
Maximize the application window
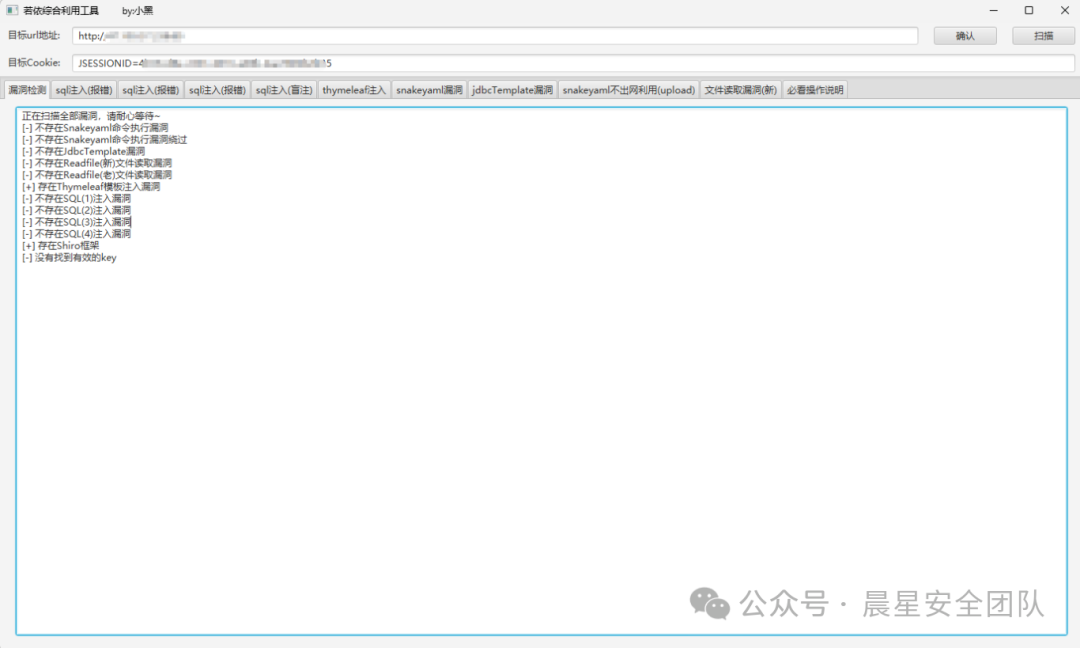1028,10
